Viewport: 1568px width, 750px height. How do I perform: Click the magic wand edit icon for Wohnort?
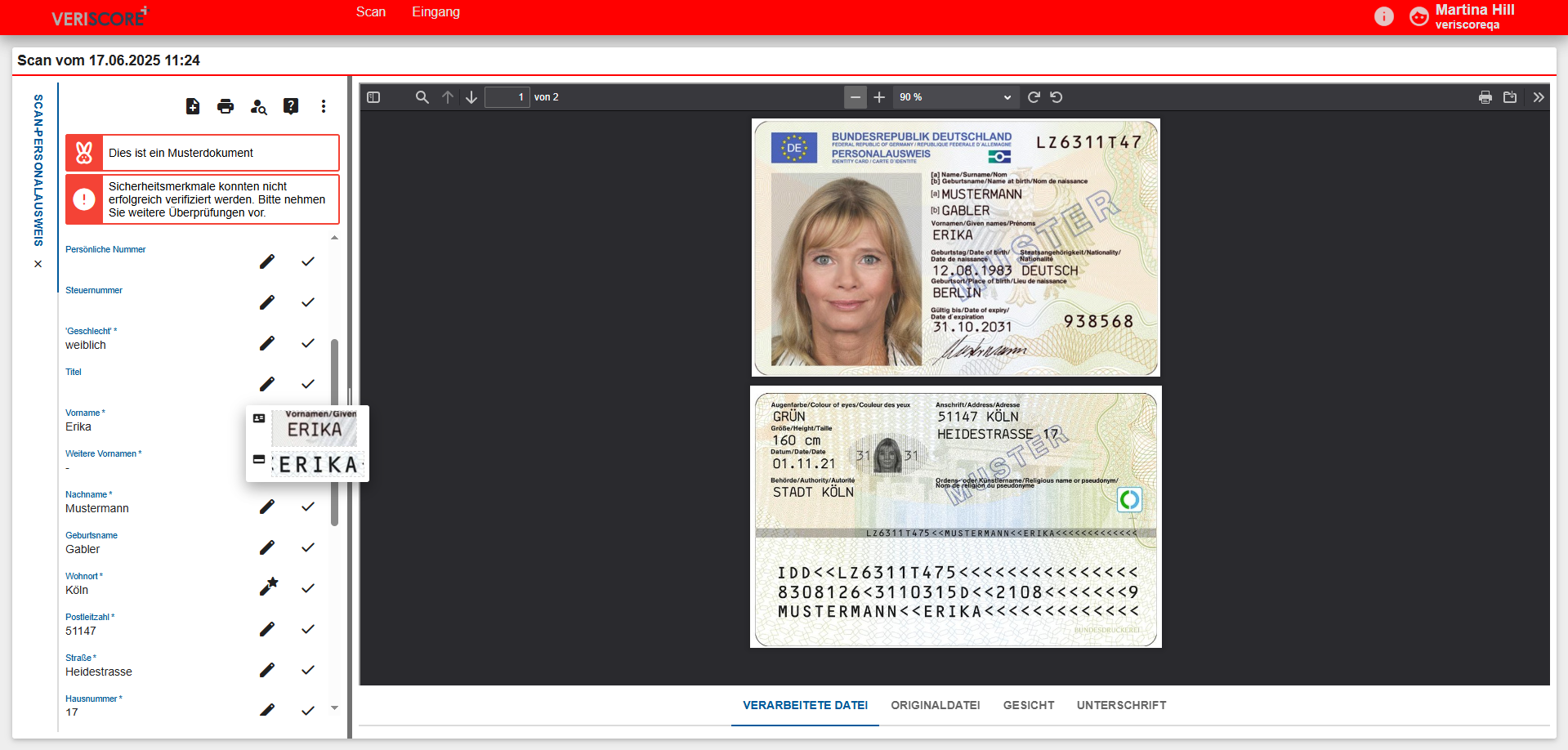(x=268, y=587)
